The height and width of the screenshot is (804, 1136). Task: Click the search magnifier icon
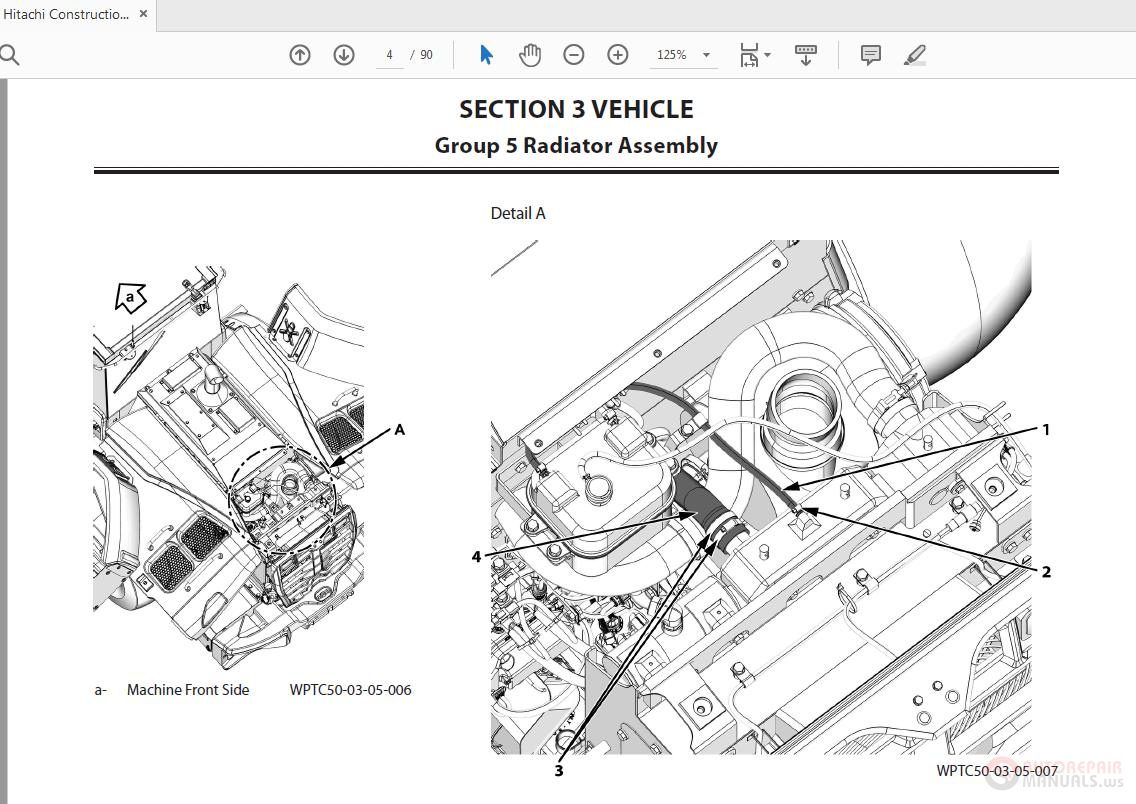tap(9, 55)
